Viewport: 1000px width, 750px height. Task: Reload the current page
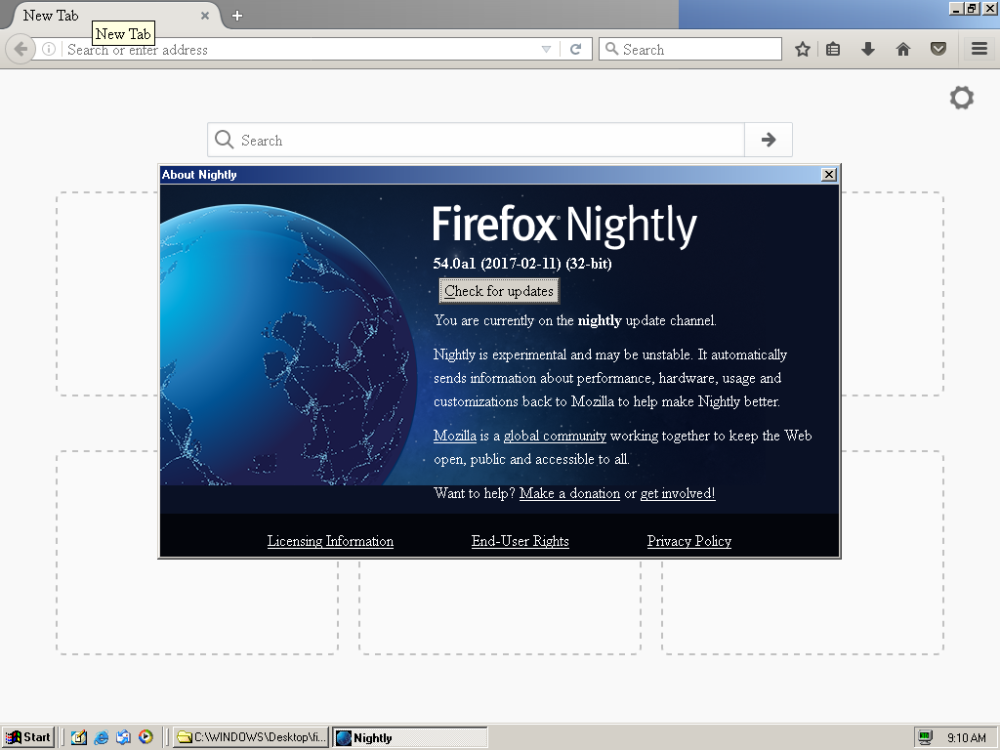575,49
